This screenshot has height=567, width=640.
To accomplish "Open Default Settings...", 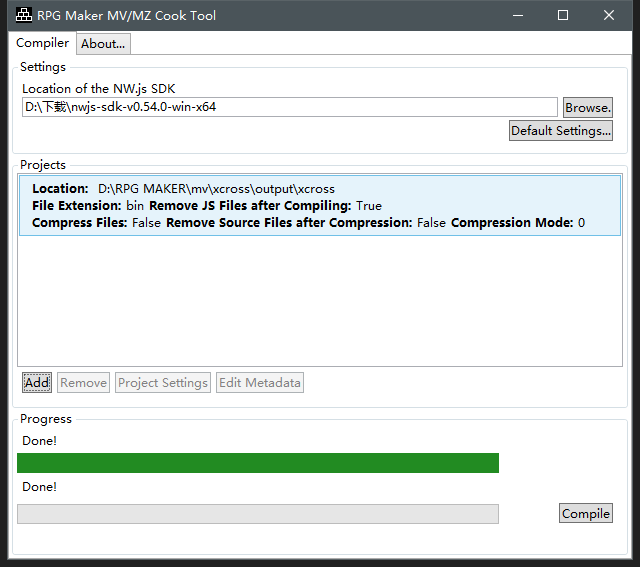I will [561, 131].
